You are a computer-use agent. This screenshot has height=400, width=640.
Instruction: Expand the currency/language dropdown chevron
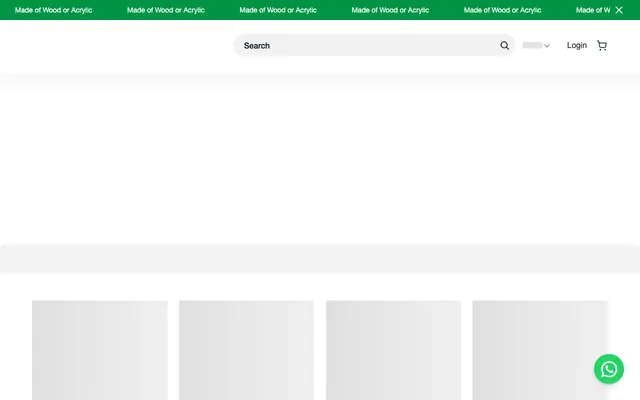(547, 46)
